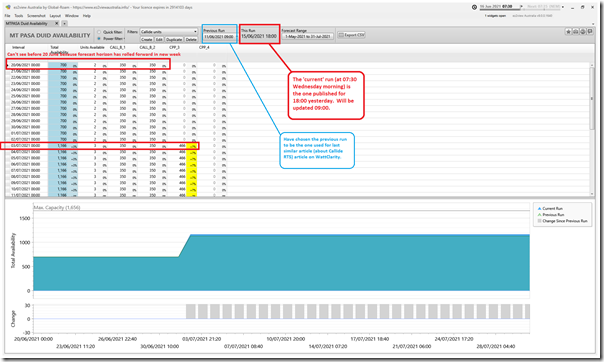Click the Edit filter button
This screenshot has width=604, height=362.
coord(159,39)
